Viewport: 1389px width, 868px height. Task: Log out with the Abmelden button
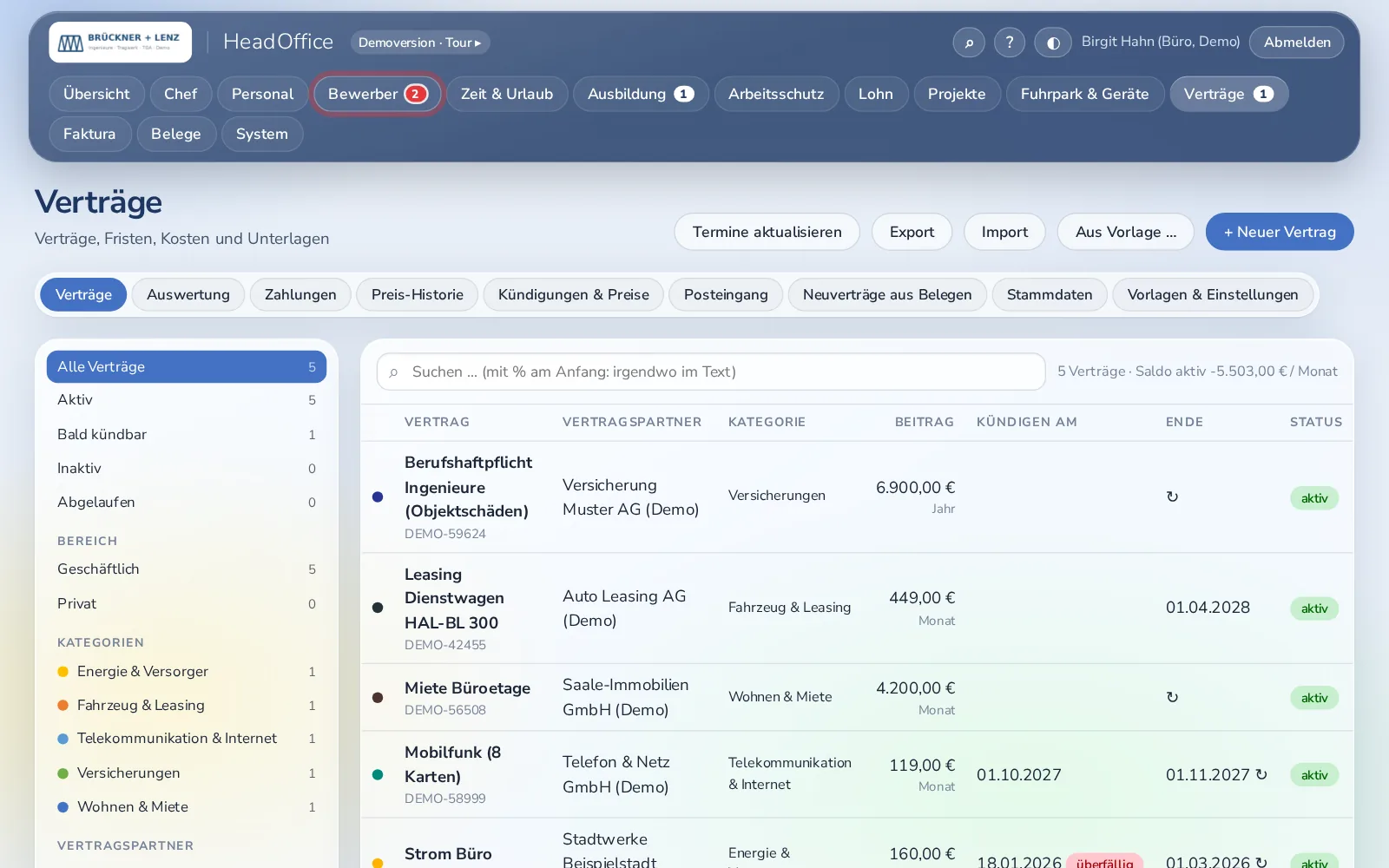tap(1297, 43)
